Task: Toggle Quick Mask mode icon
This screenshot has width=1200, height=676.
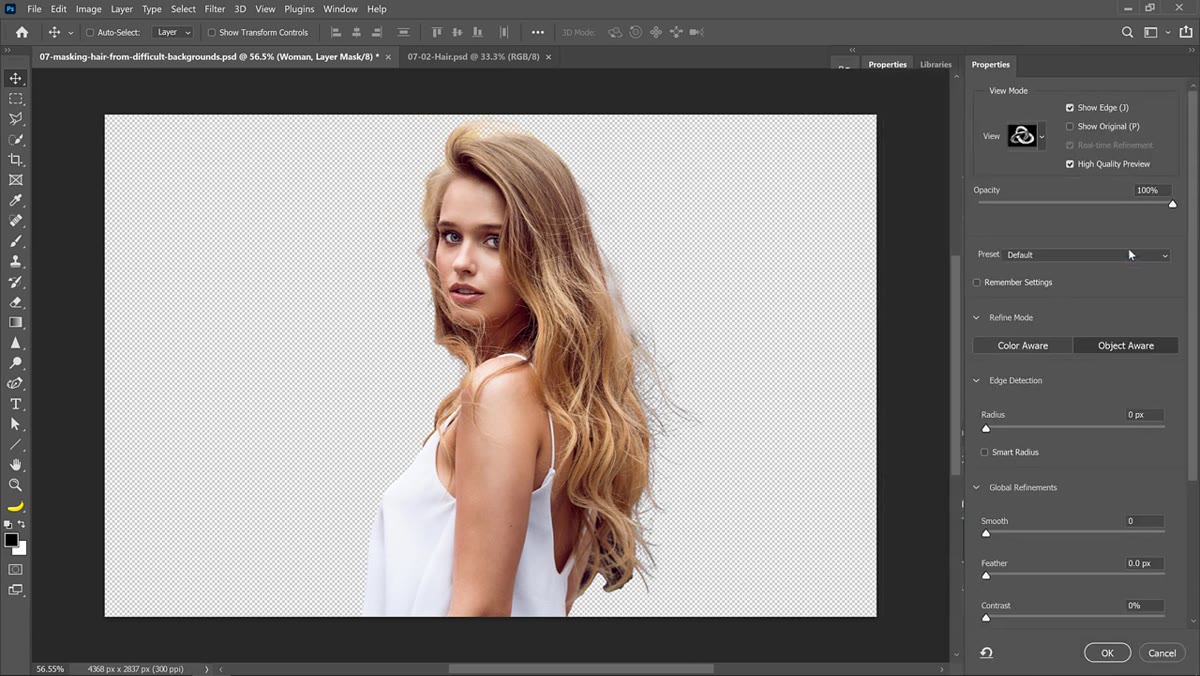Action: 15,569
